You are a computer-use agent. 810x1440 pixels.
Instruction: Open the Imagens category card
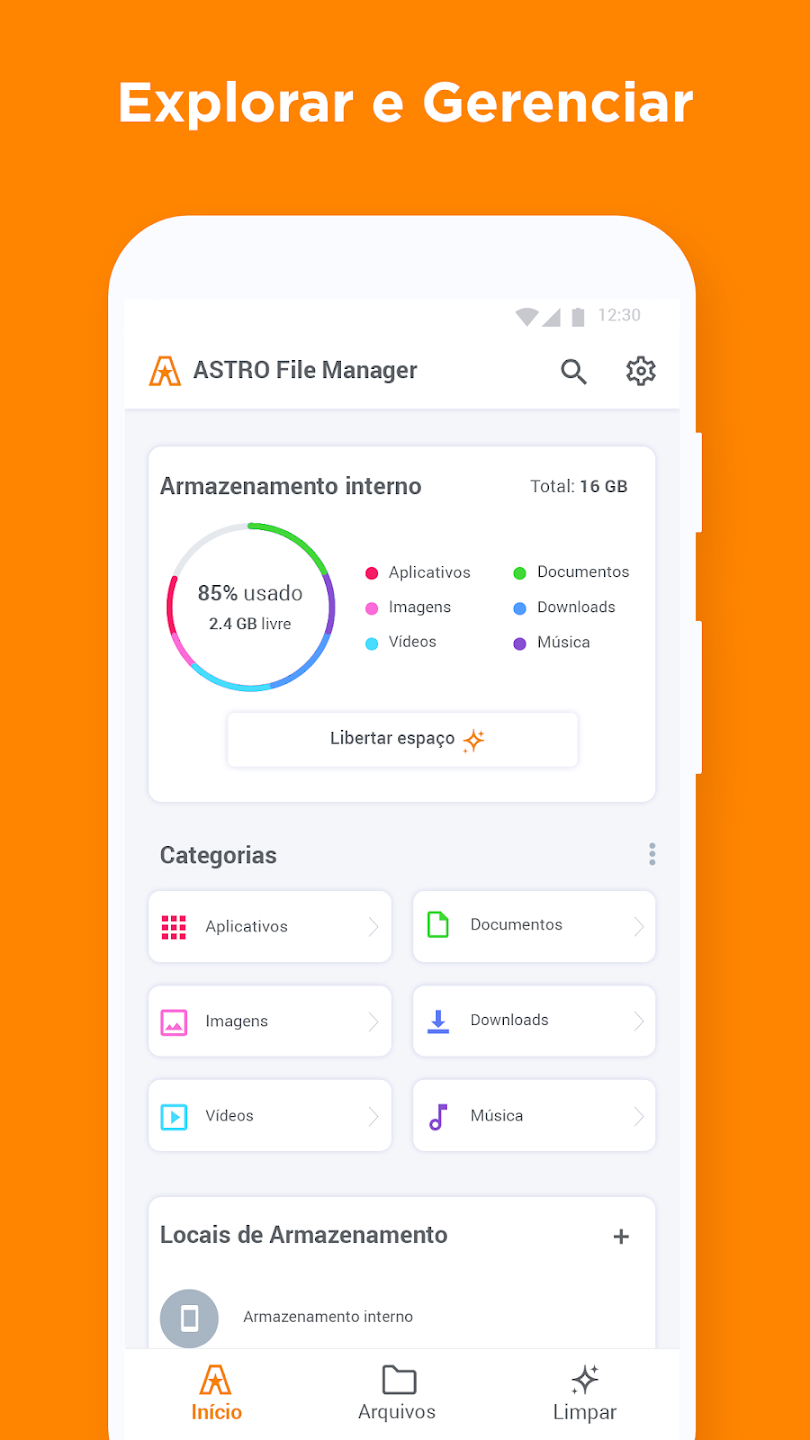coord(270,1022)
